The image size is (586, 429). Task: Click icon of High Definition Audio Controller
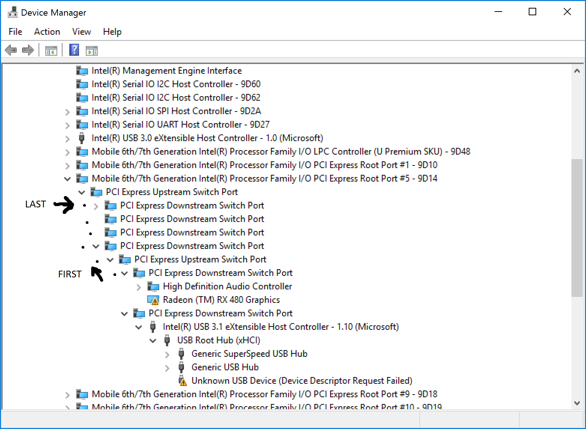[153, 287]
